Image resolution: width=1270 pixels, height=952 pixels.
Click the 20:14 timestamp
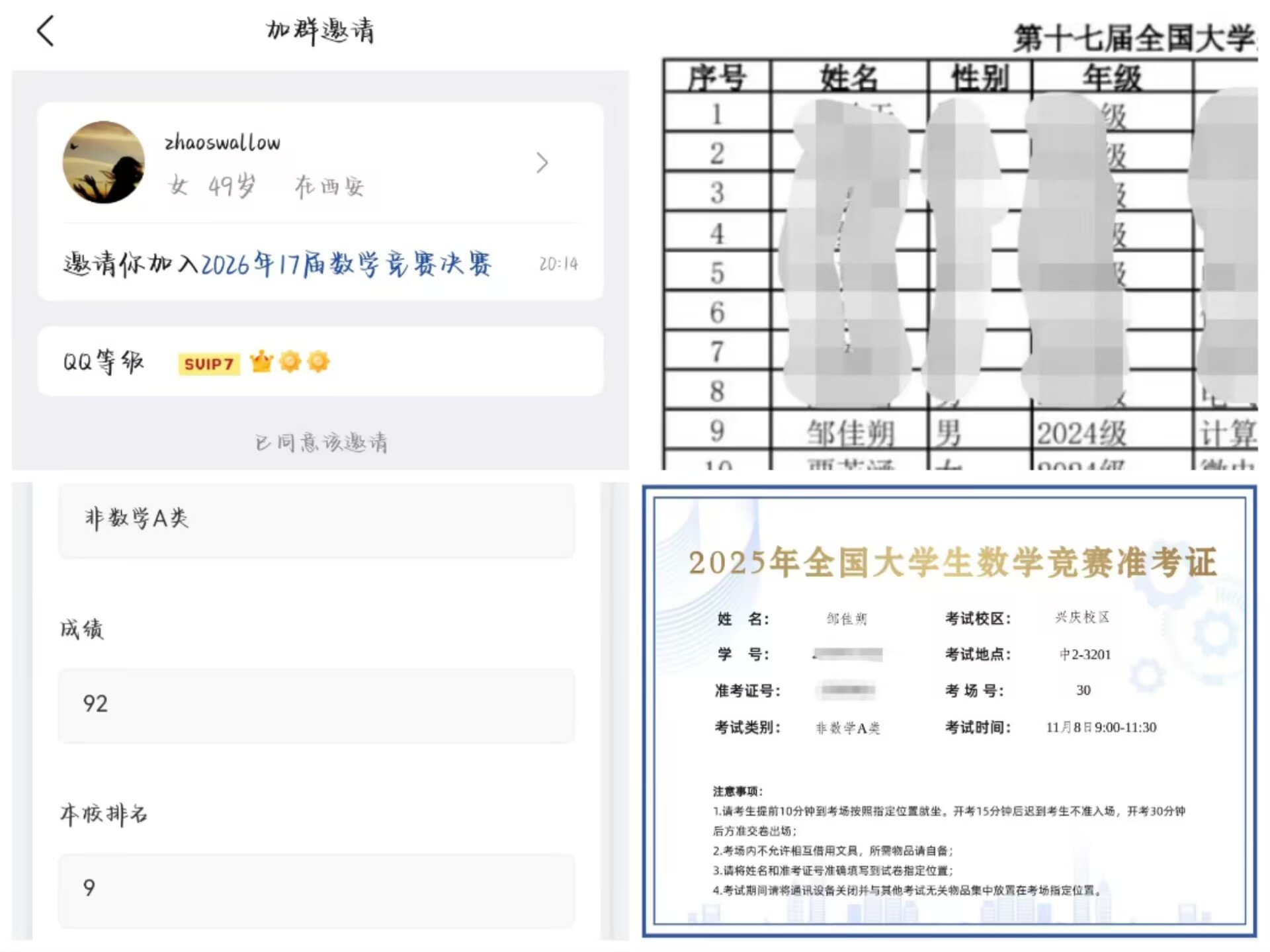[x=559, y=264]
